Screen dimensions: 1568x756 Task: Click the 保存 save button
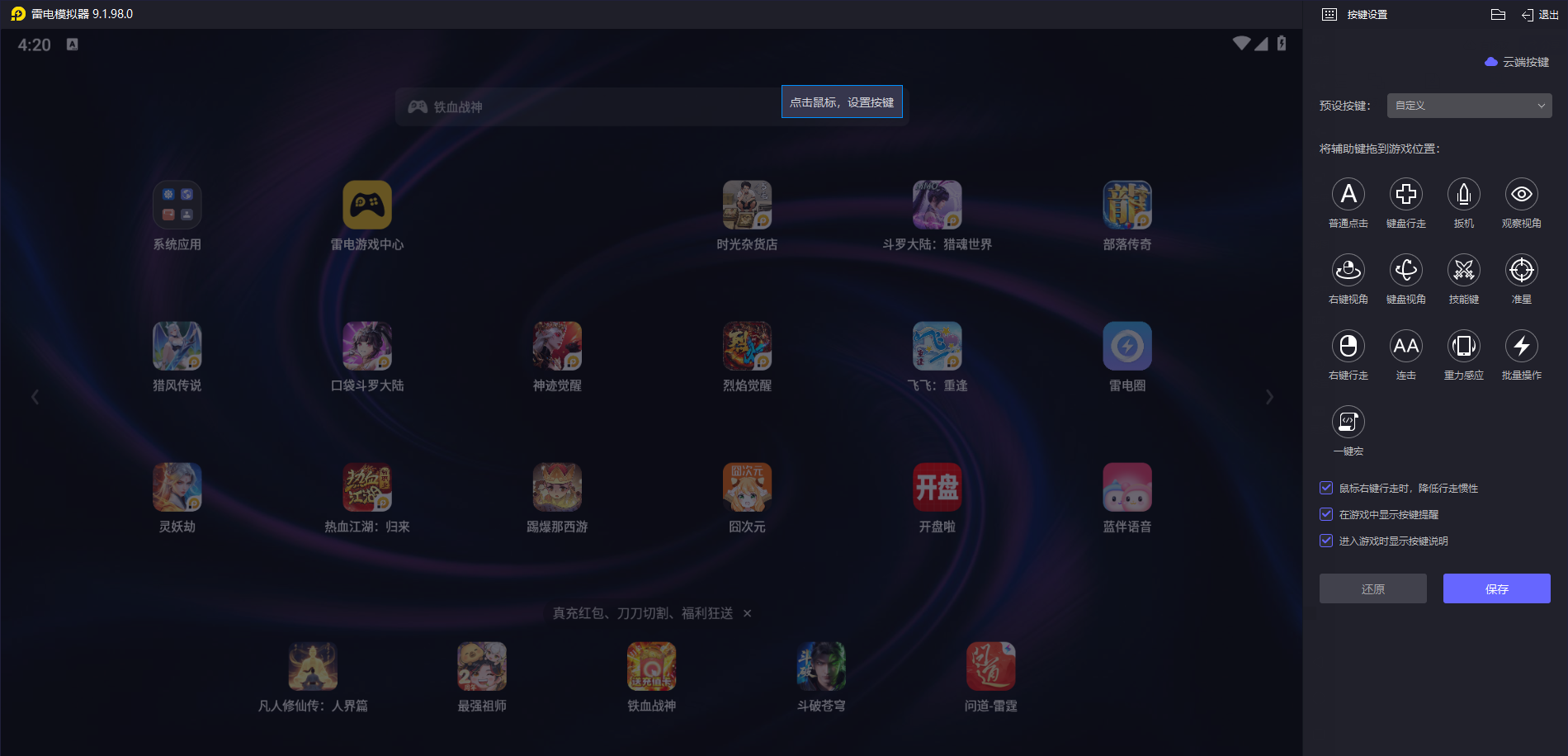tap(1496, 588)
